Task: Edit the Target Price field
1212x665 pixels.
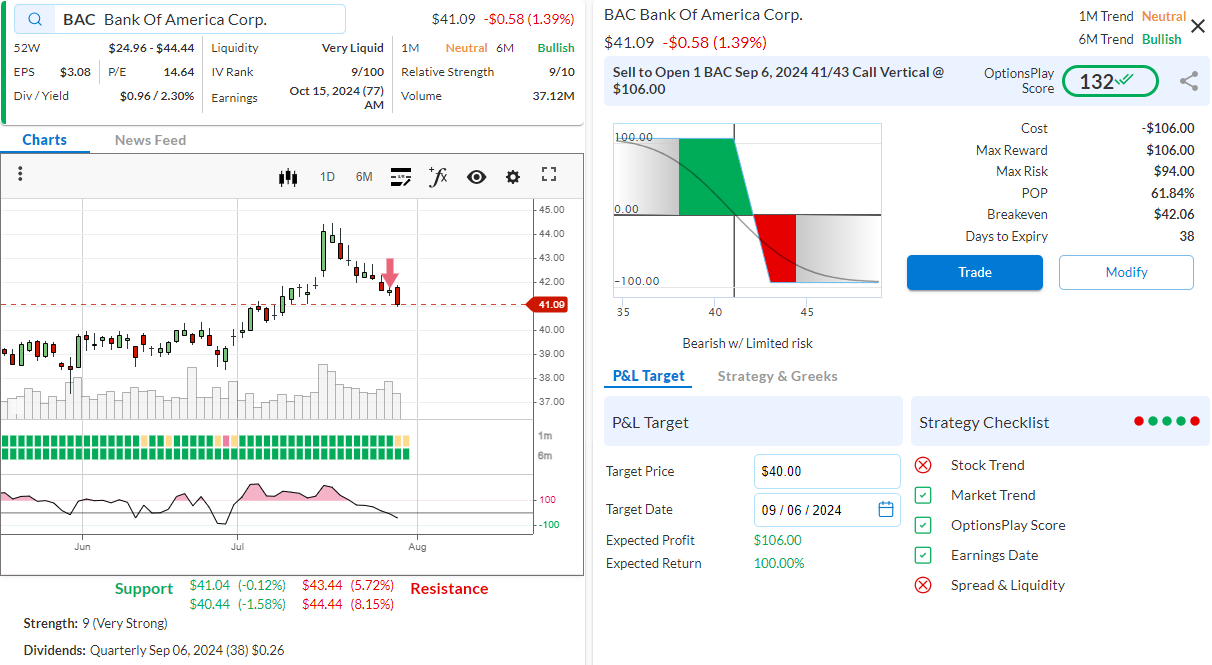Action: pos(827,471)
